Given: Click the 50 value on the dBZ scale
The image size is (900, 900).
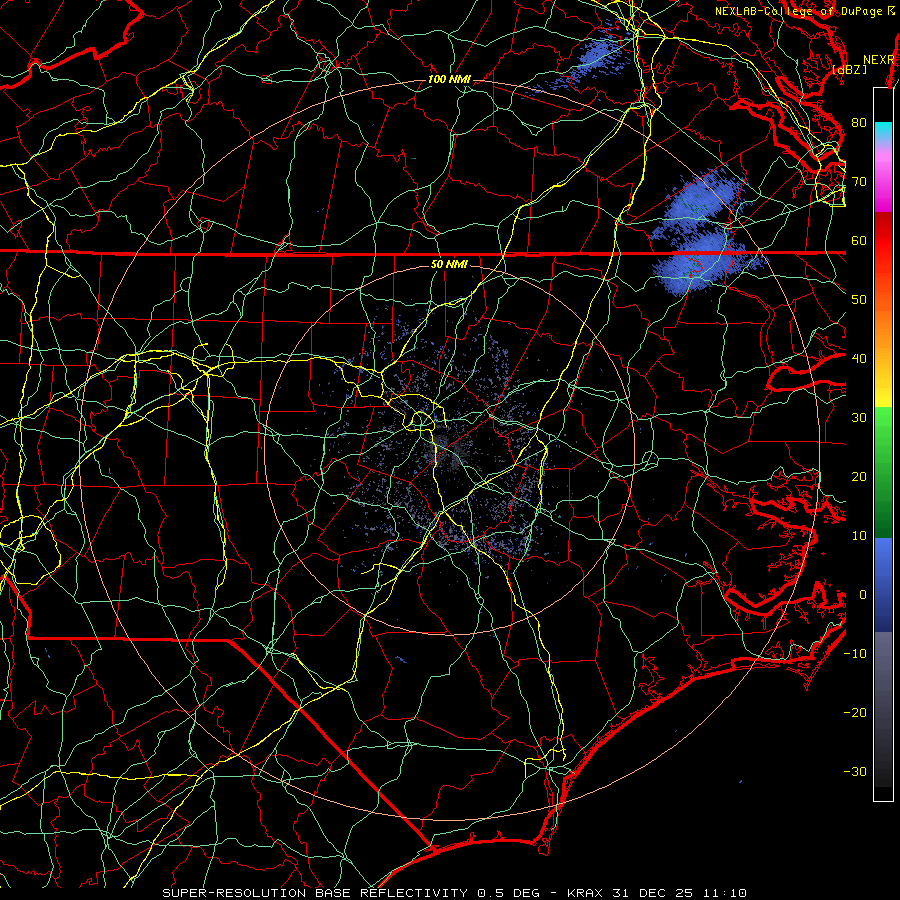Looking at the screenshot, I should (859, 300).
